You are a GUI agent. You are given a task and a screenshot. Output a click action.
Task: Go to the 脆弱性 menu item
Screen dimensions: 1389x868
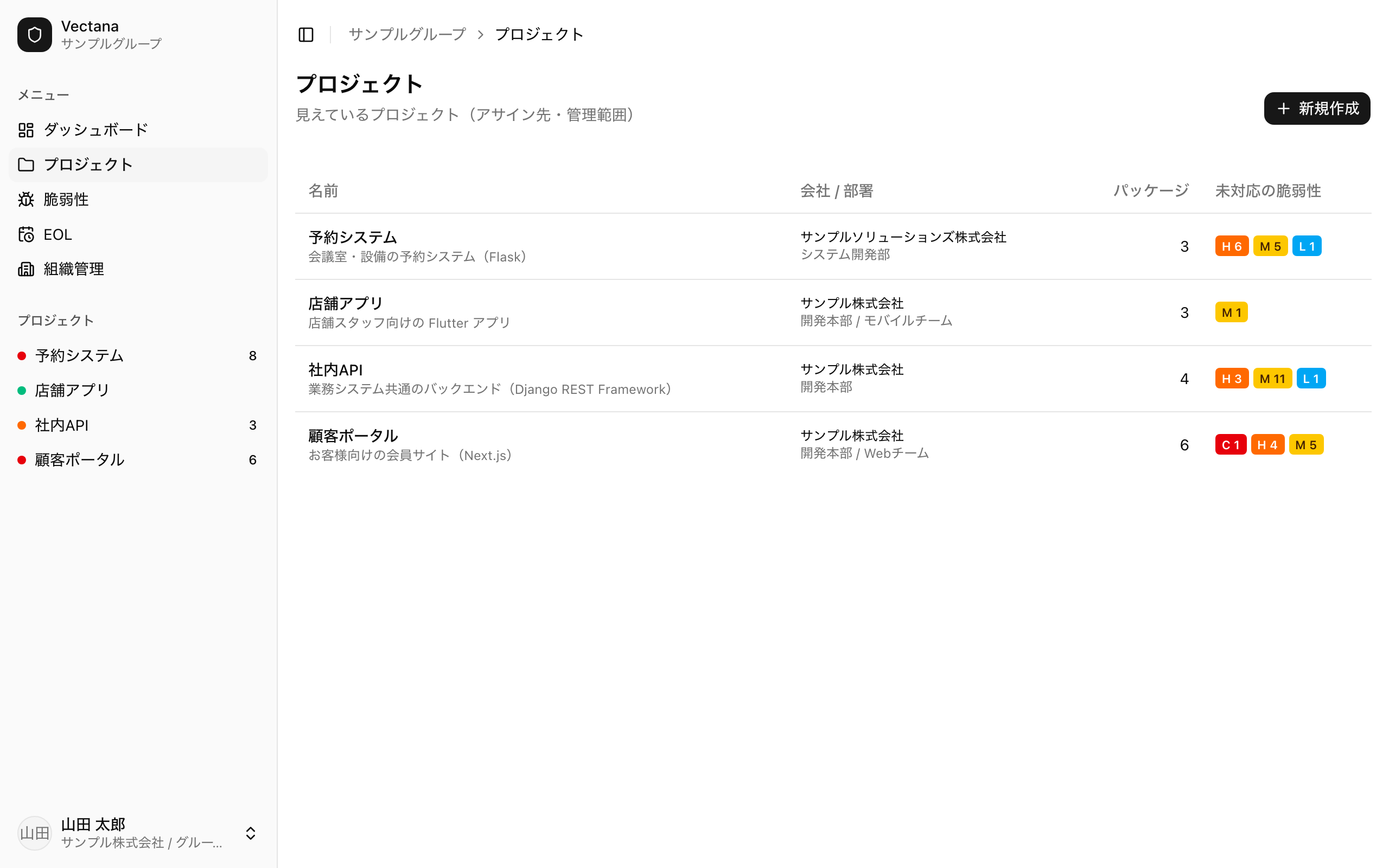(138, 199)
